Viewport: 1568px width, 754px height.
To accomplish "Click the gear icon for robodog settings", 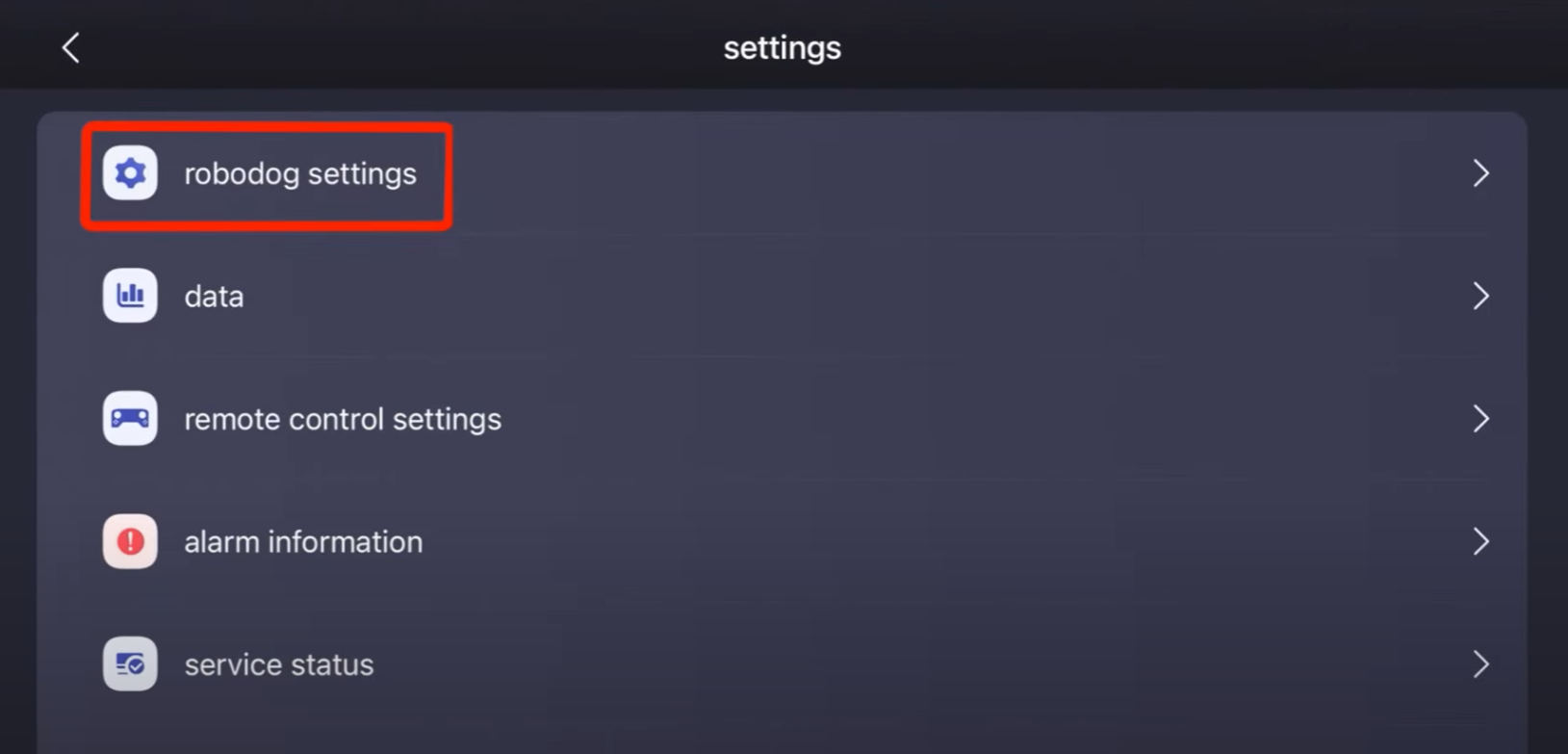I will click(x=130, y=173).
